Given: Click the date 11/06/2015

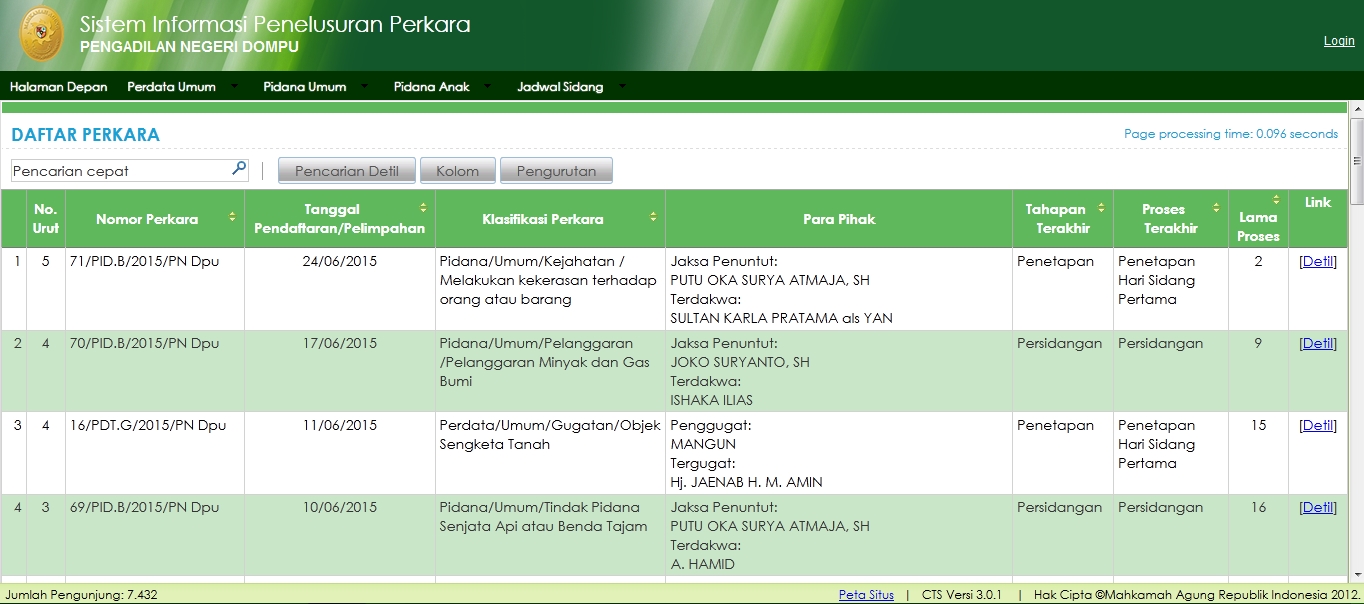Looking at the screenshot, I should (x=340, y=425).
